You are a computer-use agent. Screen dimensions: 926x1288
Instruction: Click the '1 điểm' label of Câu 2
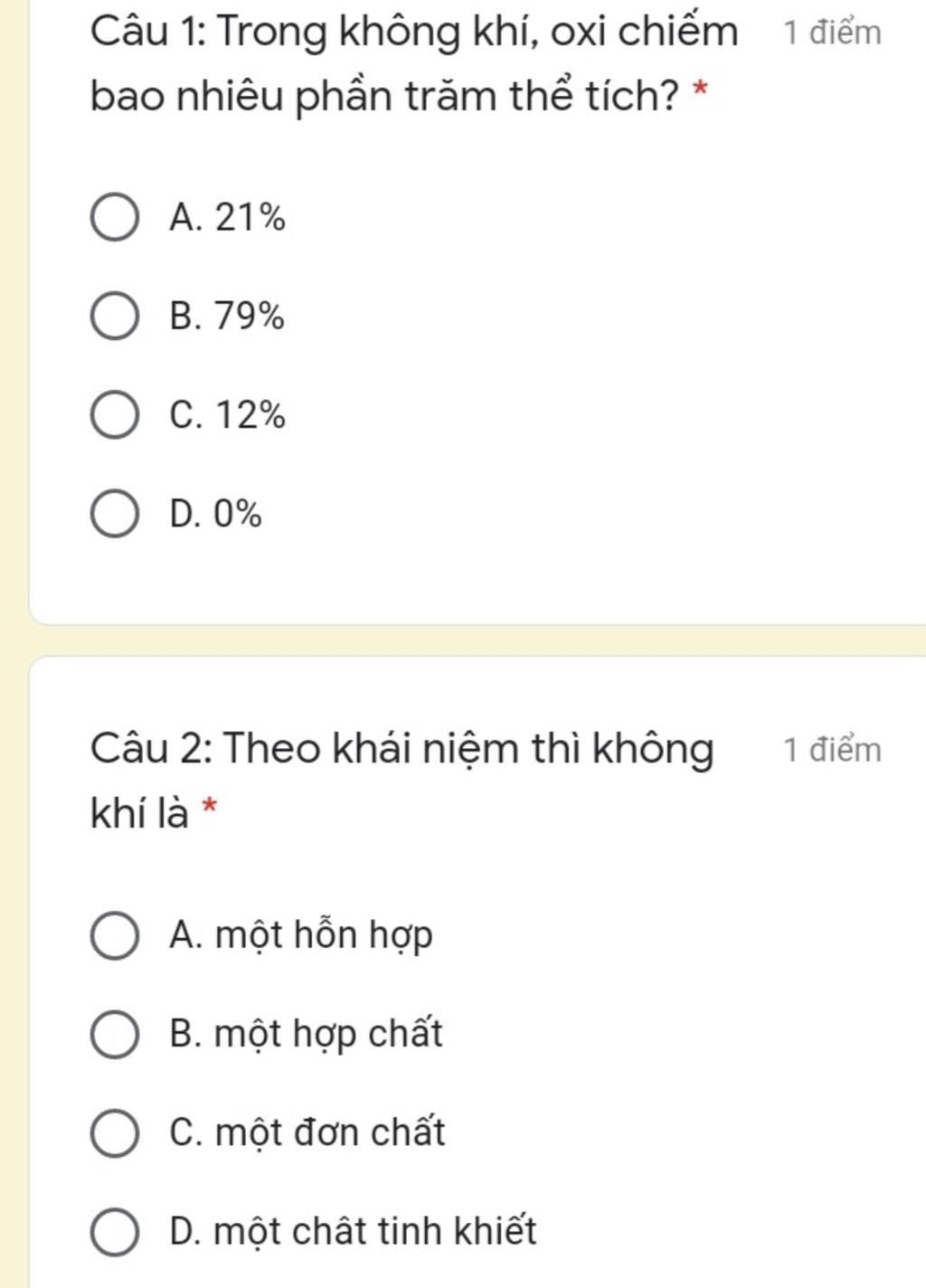tap(832, 750)
